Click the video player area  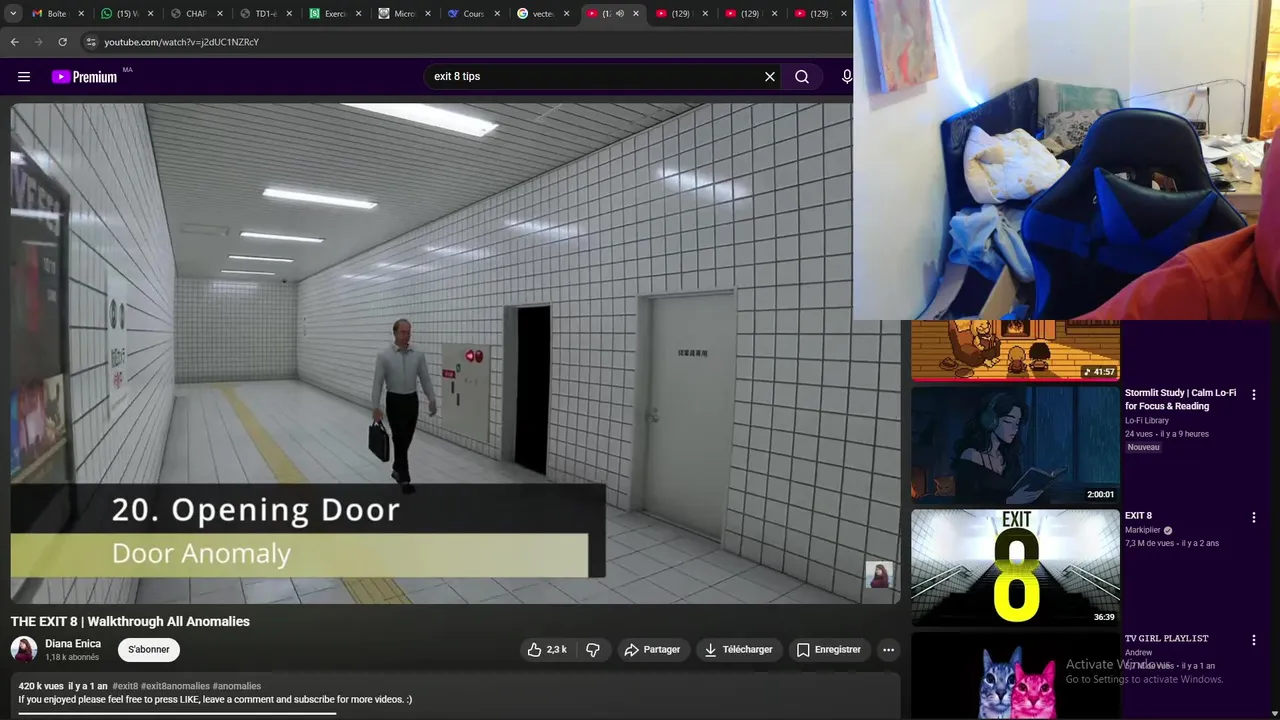pyautogui.click(x=455, y=352)
